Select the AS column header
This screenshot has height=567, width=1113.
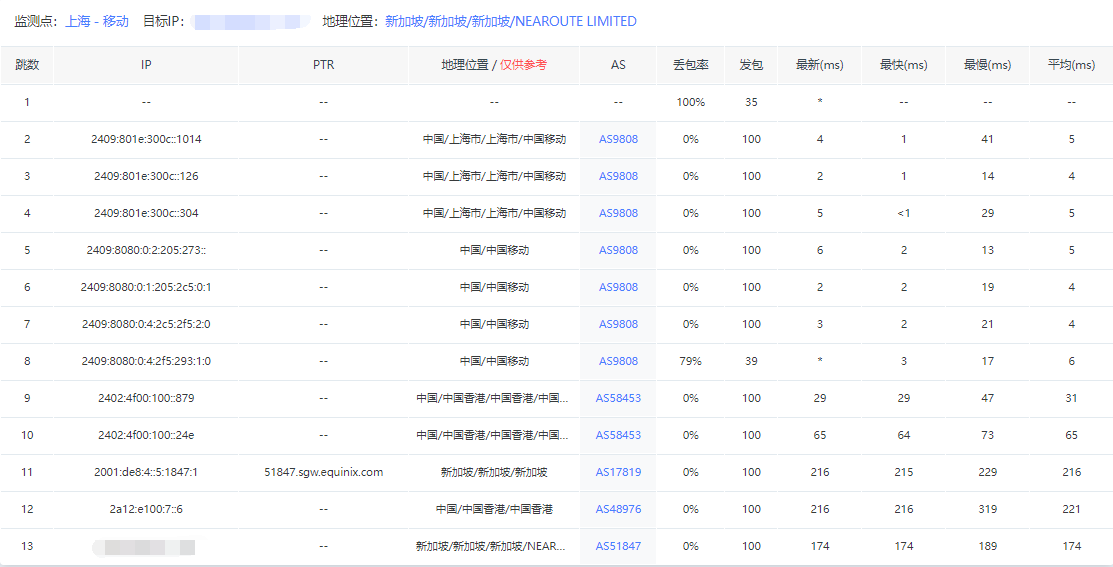tap(618, 65)
